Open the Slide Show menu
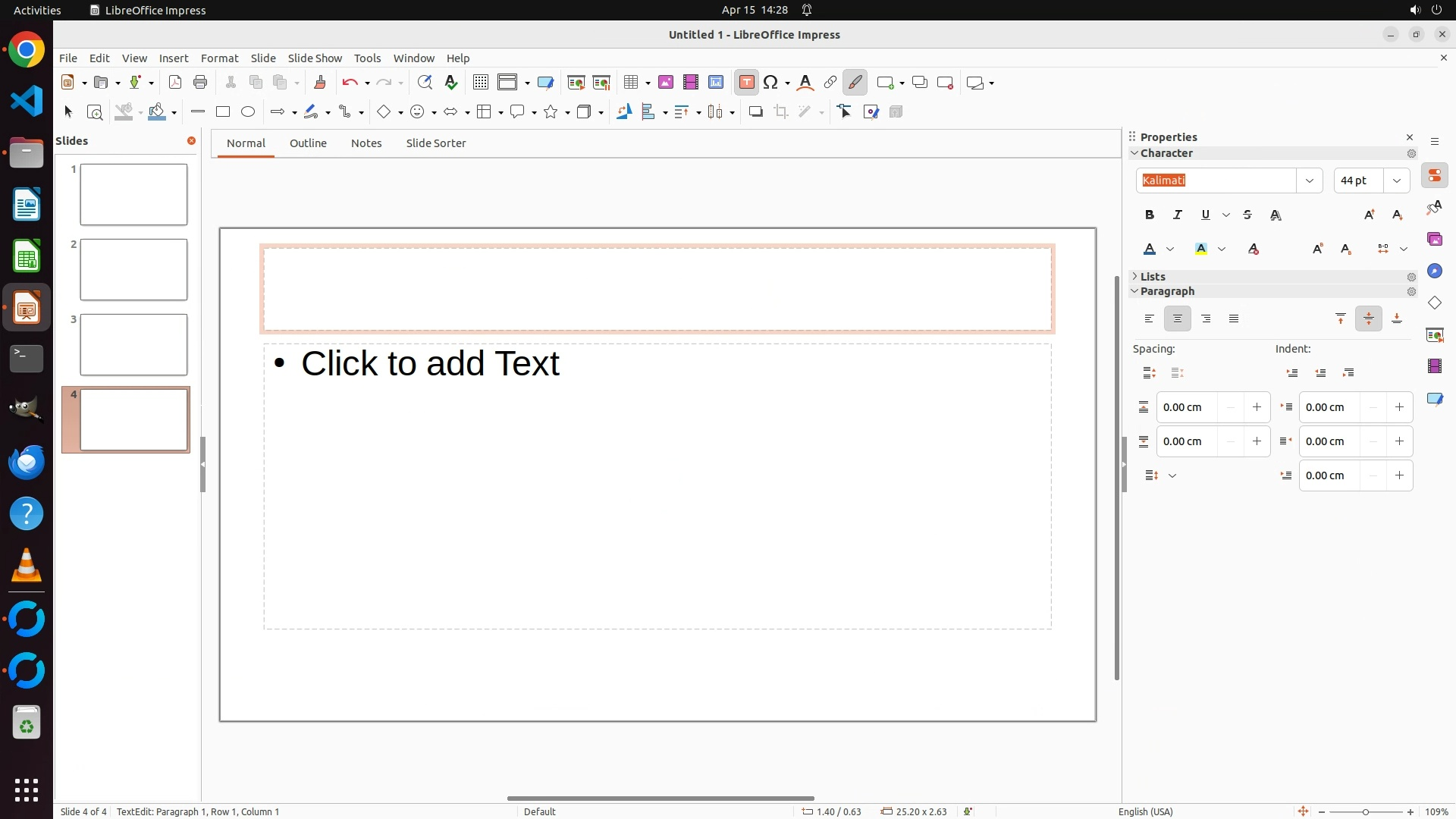The image size is (1456, 819). (x=315, y=58)
